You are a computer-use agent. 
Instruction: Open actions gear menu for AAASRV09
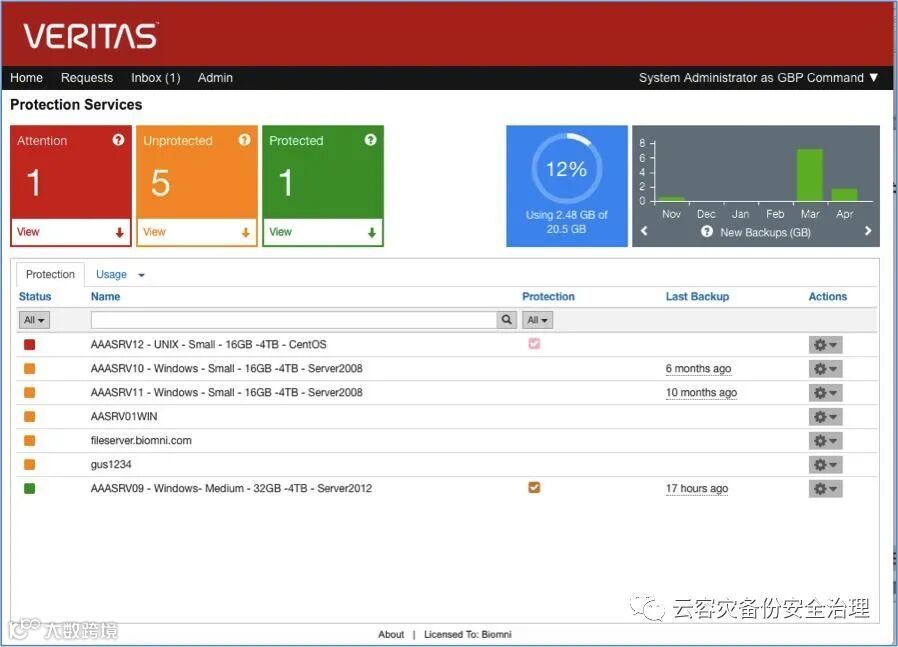point(825,489)
